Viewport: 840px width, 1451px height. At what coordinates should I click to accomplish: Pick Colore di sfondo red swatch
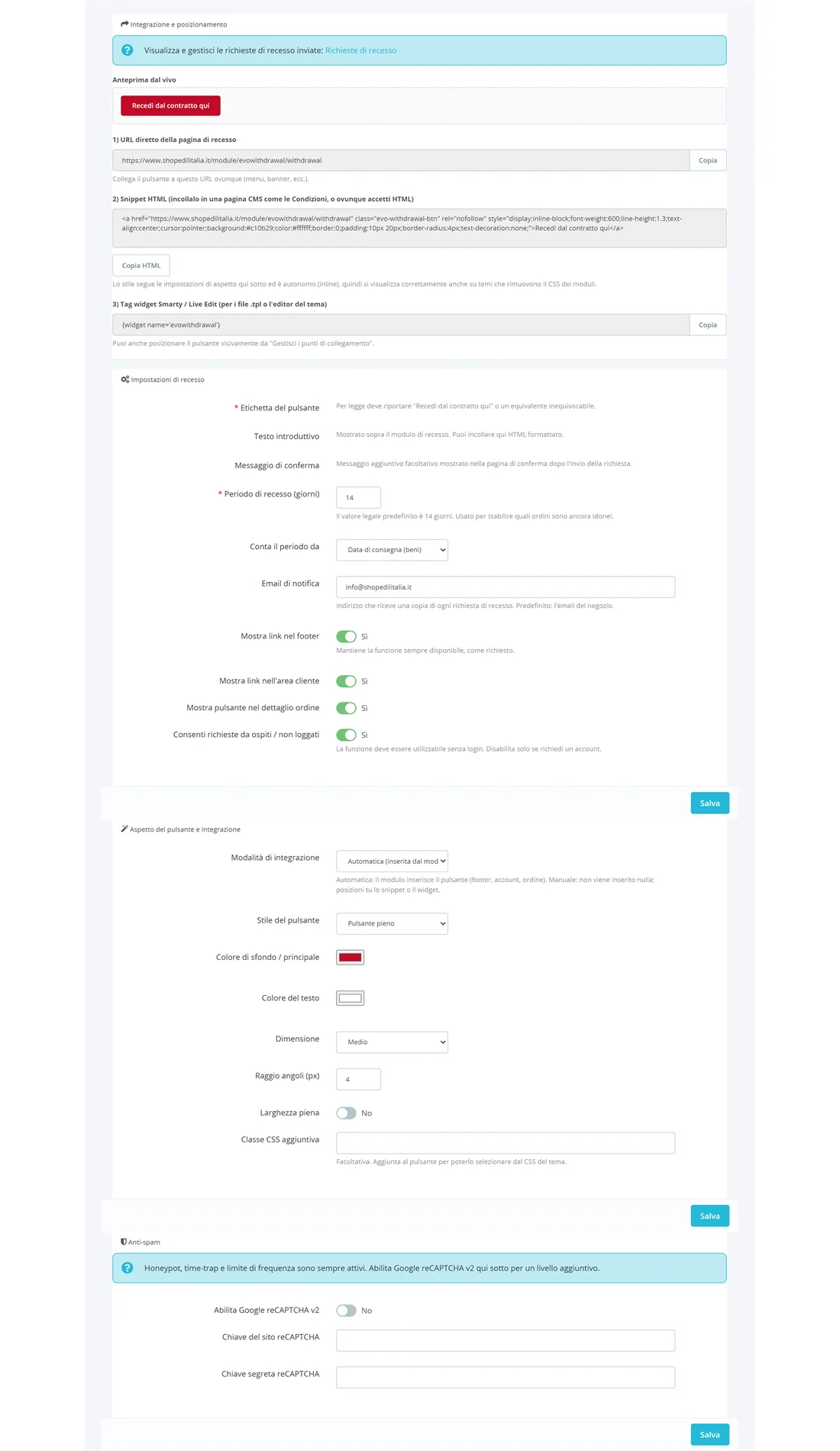350,958
